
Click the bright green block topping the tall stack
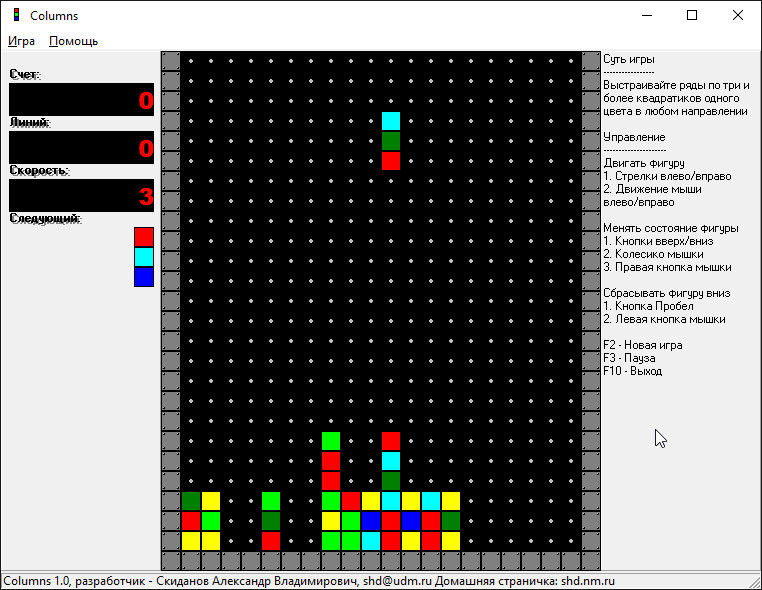(x=331, y=441)
